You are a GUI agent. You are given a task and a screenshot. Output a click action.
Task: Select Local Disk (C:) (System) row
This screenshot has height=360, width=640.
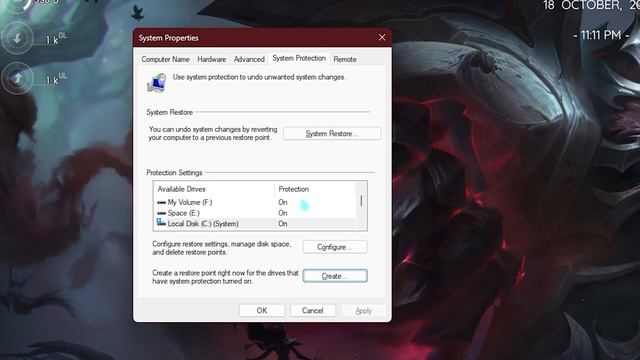[255, 224]
